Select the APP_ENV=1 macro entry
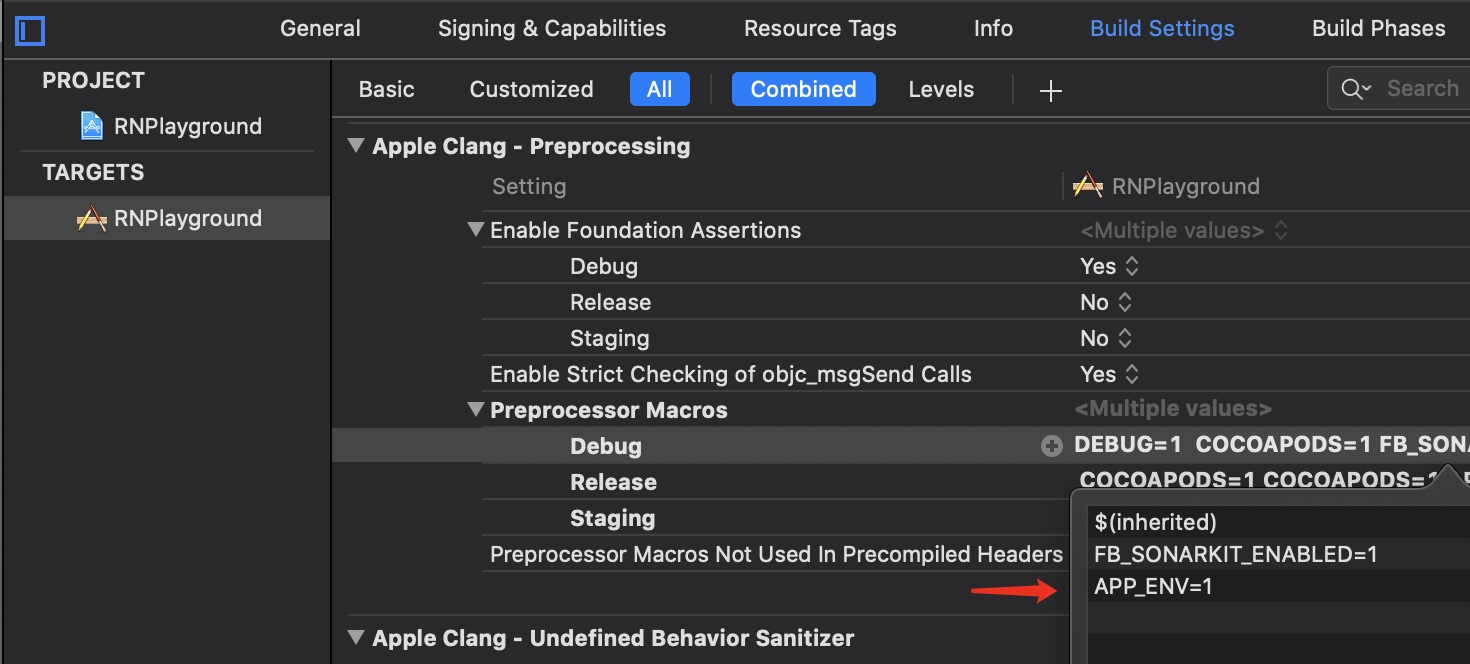 click(x=1153, y=587)
